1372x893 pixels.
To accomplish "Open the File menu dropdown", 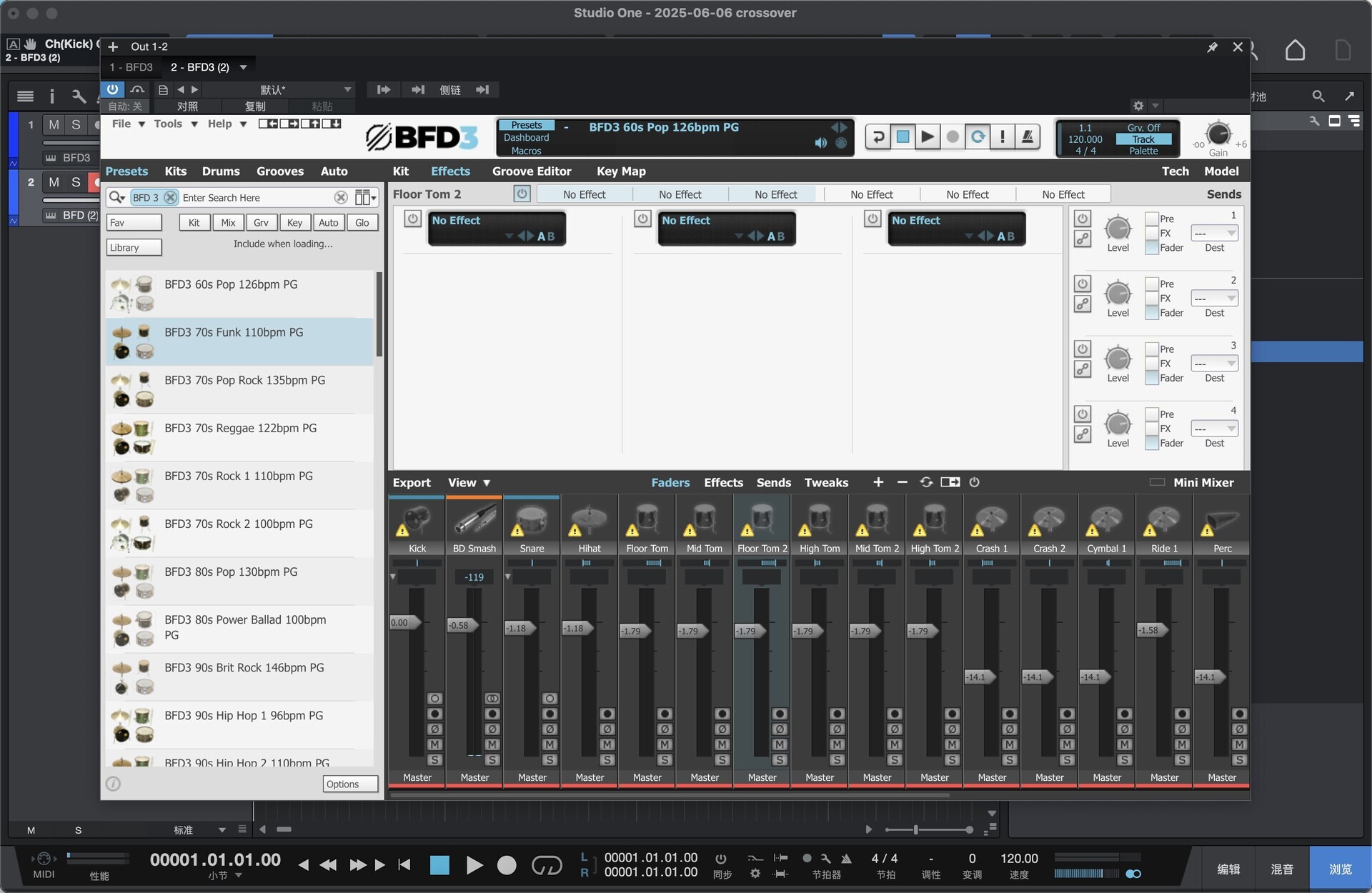I will (x=128, y=124).
